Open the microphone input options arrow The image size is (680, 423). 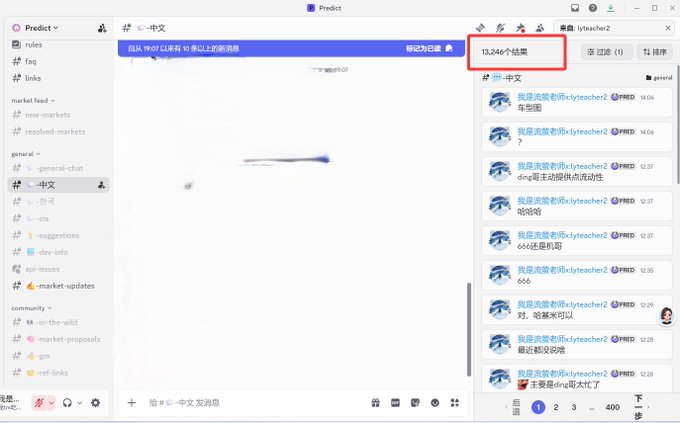coord(51,403)
